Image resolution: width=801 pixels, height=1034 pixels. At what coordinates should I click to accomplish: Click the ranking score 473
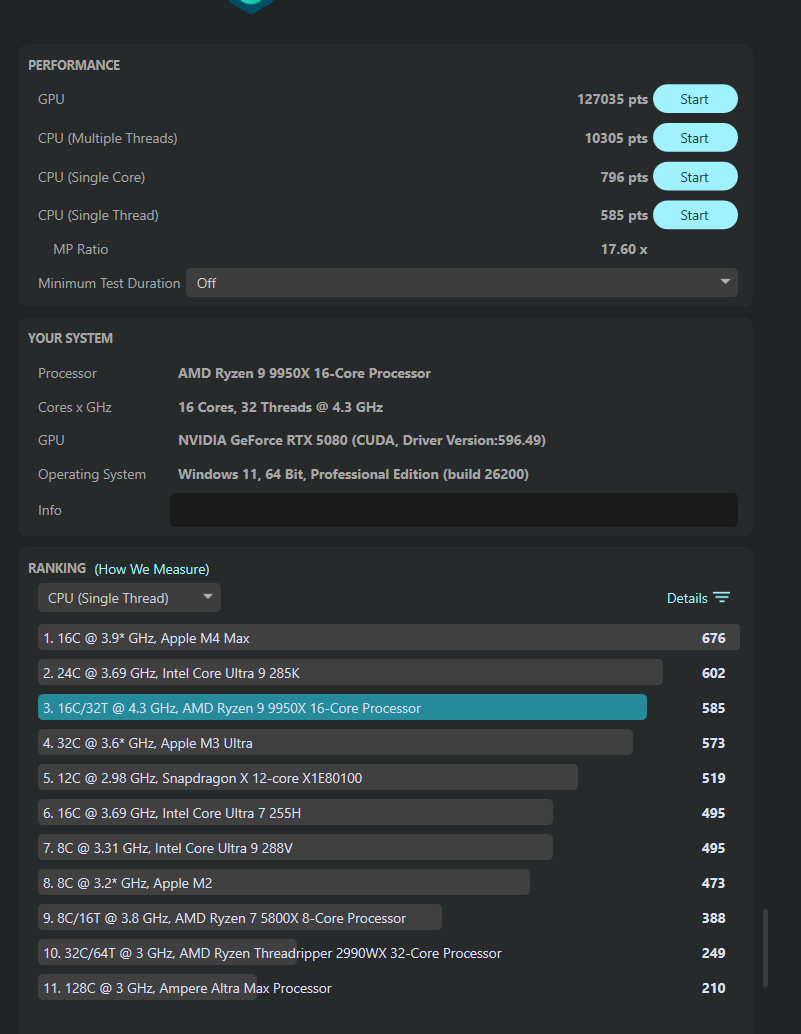coord(713,882)
